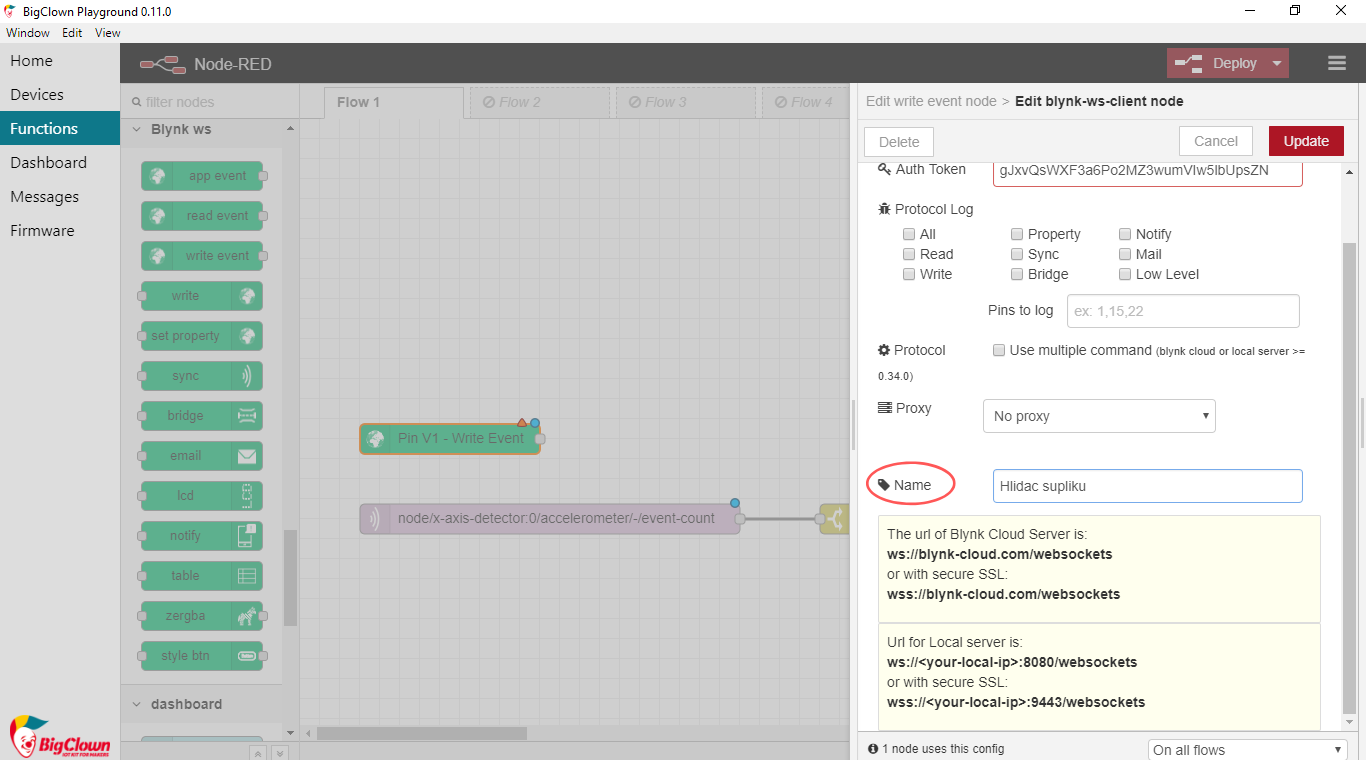Open the Proxy 'No proxy' dropdown
Viewport: 1366px width, 760px height.
click(1100, 416)
